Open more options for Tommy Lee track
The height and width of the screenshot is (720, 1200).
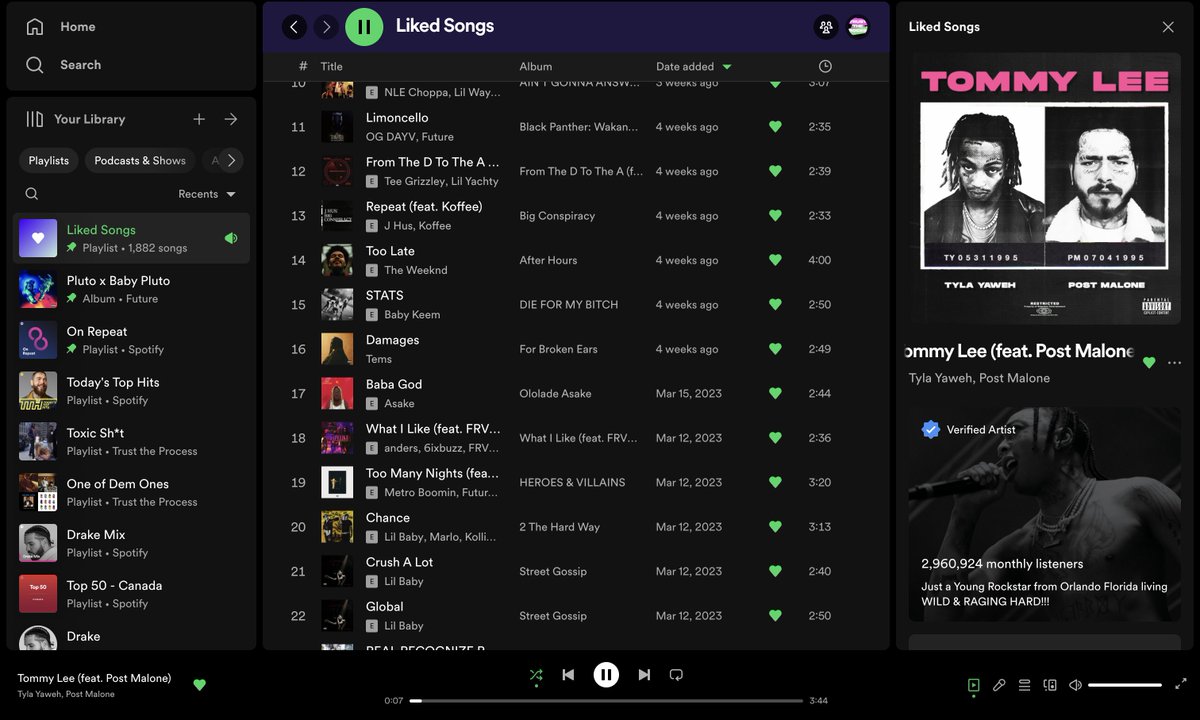click(x=1174, y=363)
